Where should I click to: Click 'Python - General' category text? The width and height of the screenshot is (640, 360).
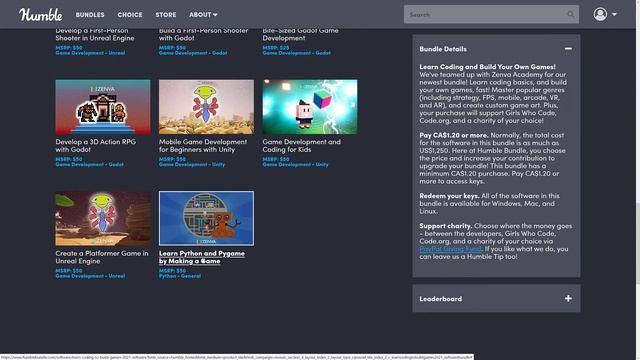click(180, 276)
